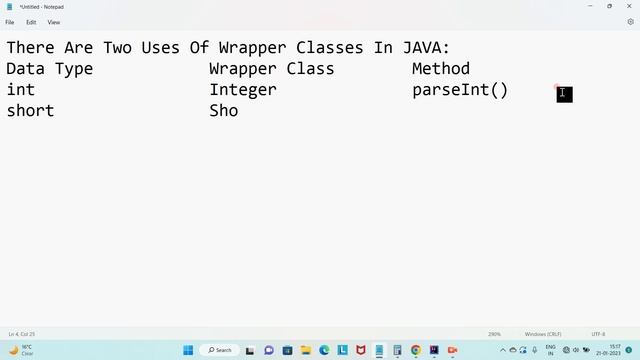Click the parseInt() text
The image size is (640, 360).
(460, 90)
